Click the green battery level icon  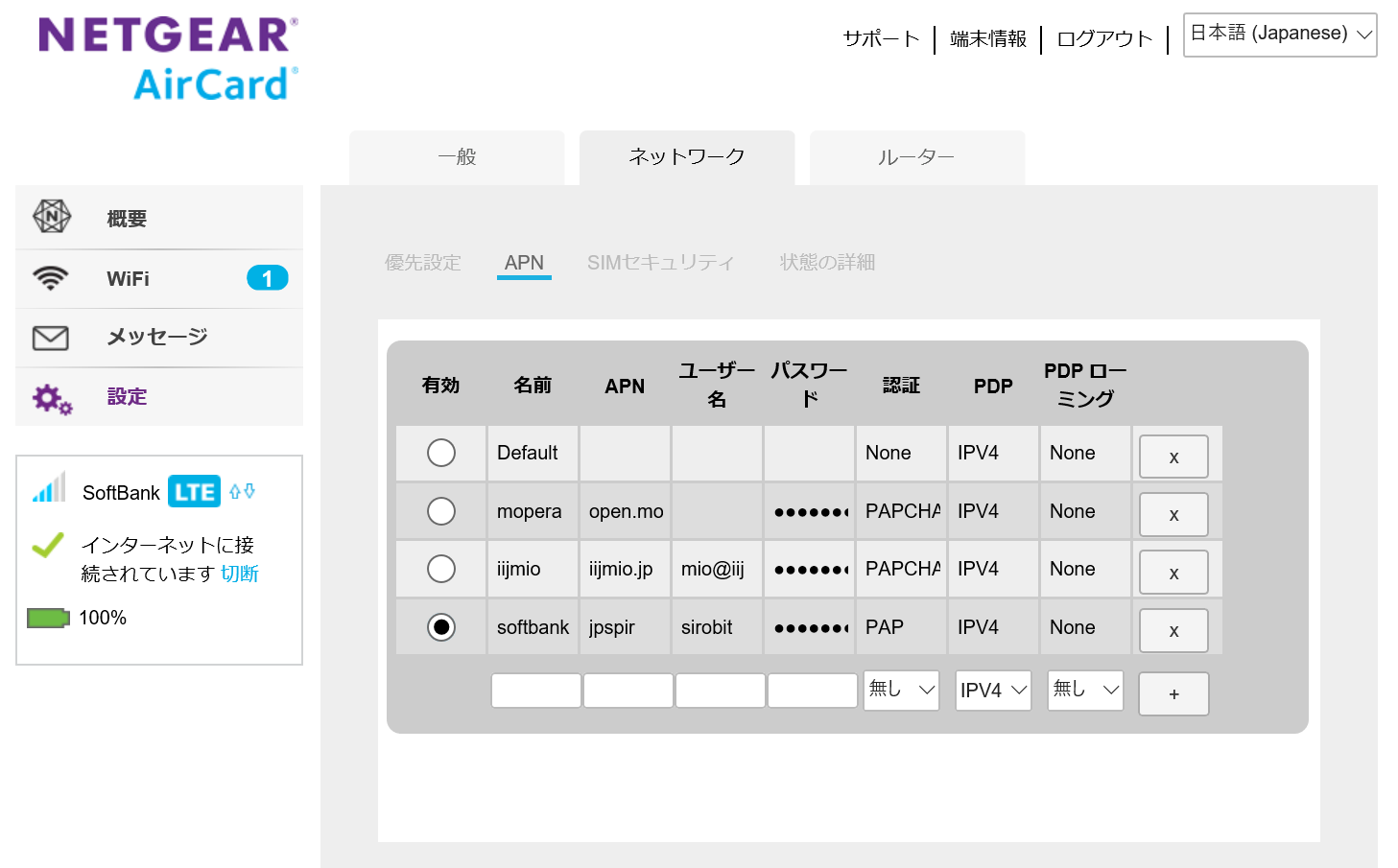[x=48, y=618]
